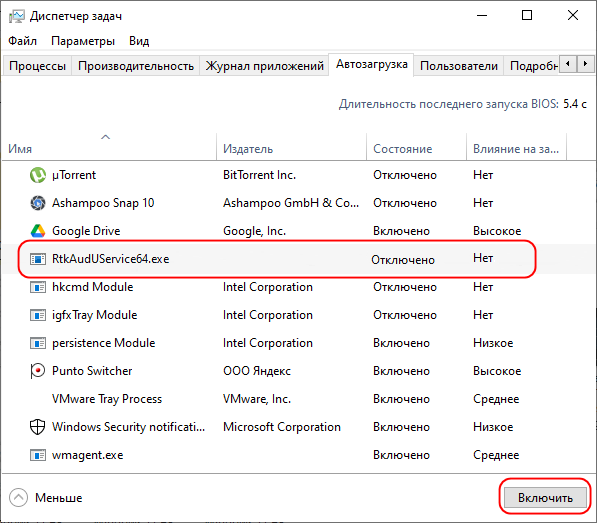The width and height of the screenshot is (597, 523).
Task: Click Google Drive status Включено
Action: [401, 231]
